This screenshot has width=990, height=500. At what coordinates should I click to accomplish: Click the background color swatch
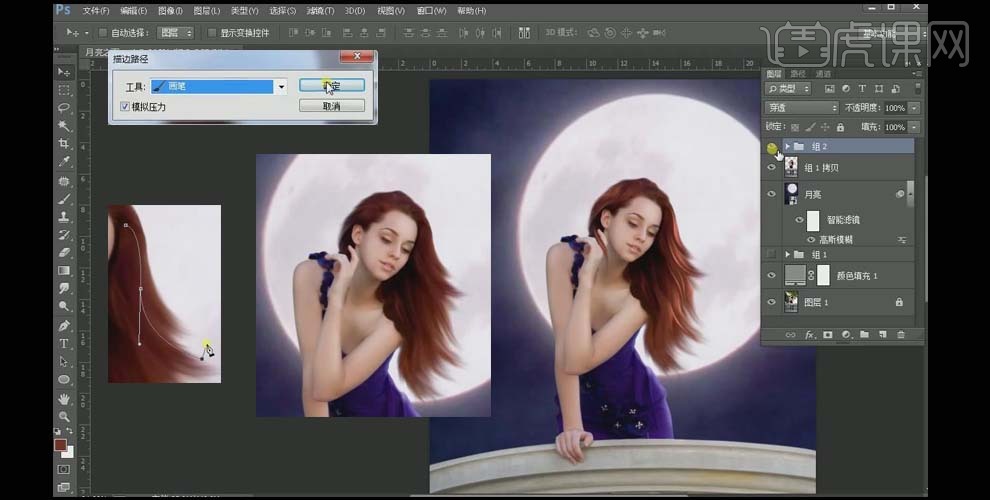tap(68, 452)
